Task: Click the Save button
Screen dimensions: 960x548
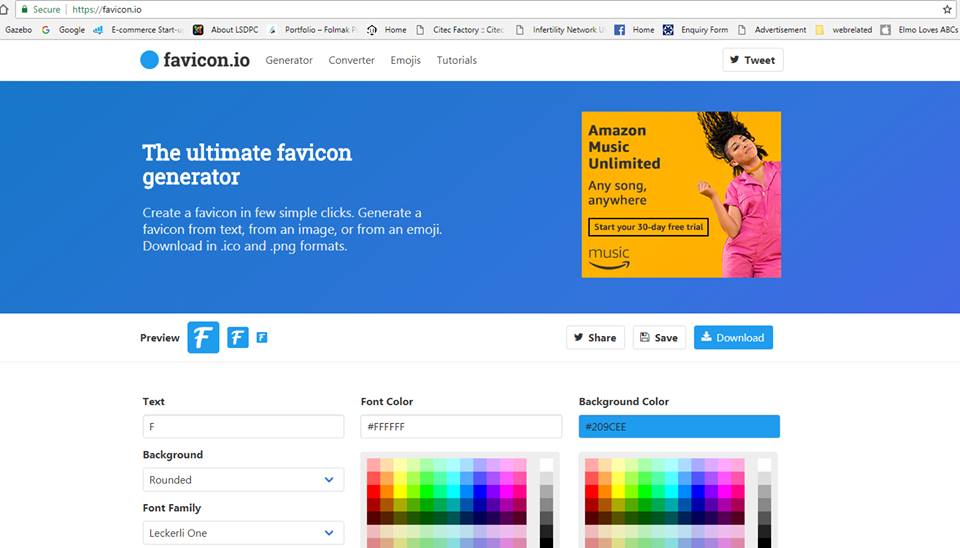Action: [657, 338]
